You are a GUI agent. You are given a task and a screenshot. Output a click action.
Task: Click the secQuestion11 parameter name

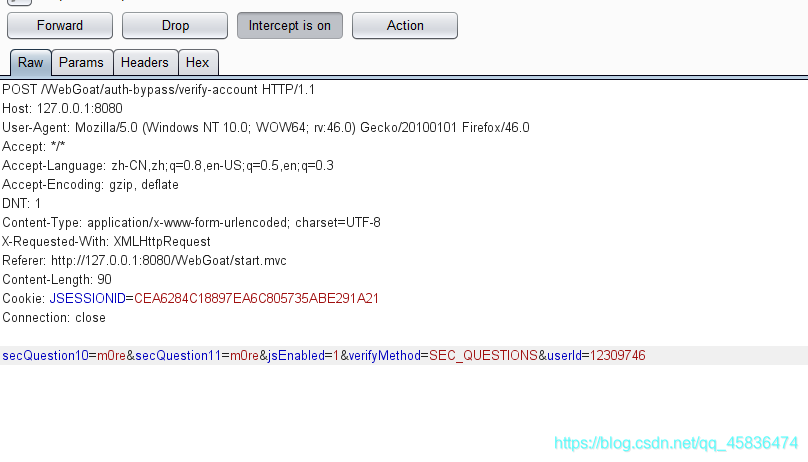click(x=178, y=356)
